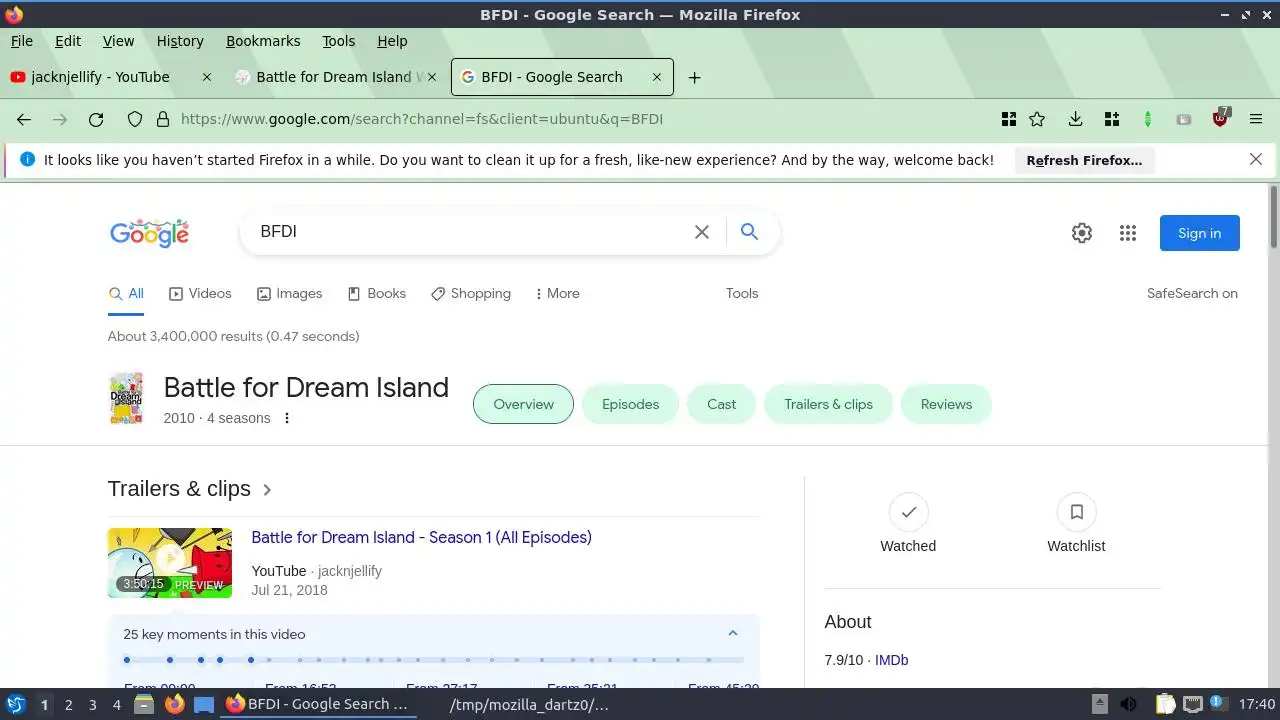Click the green arrows extension icon
This screenshot has height=720, width=1280.
1148,119
